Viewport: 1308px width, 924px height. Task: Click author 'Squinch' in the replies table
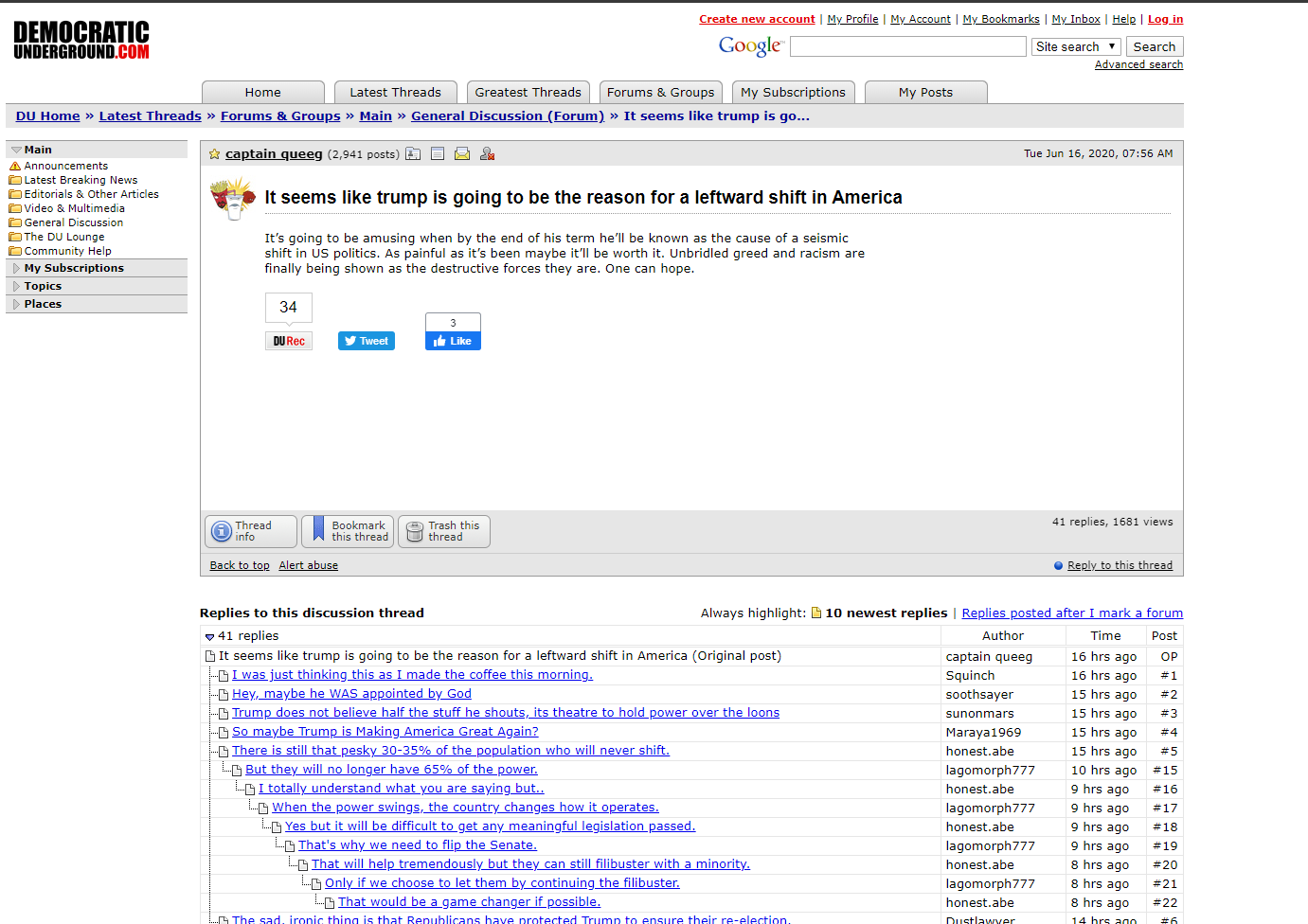click(x=970, y=676)
